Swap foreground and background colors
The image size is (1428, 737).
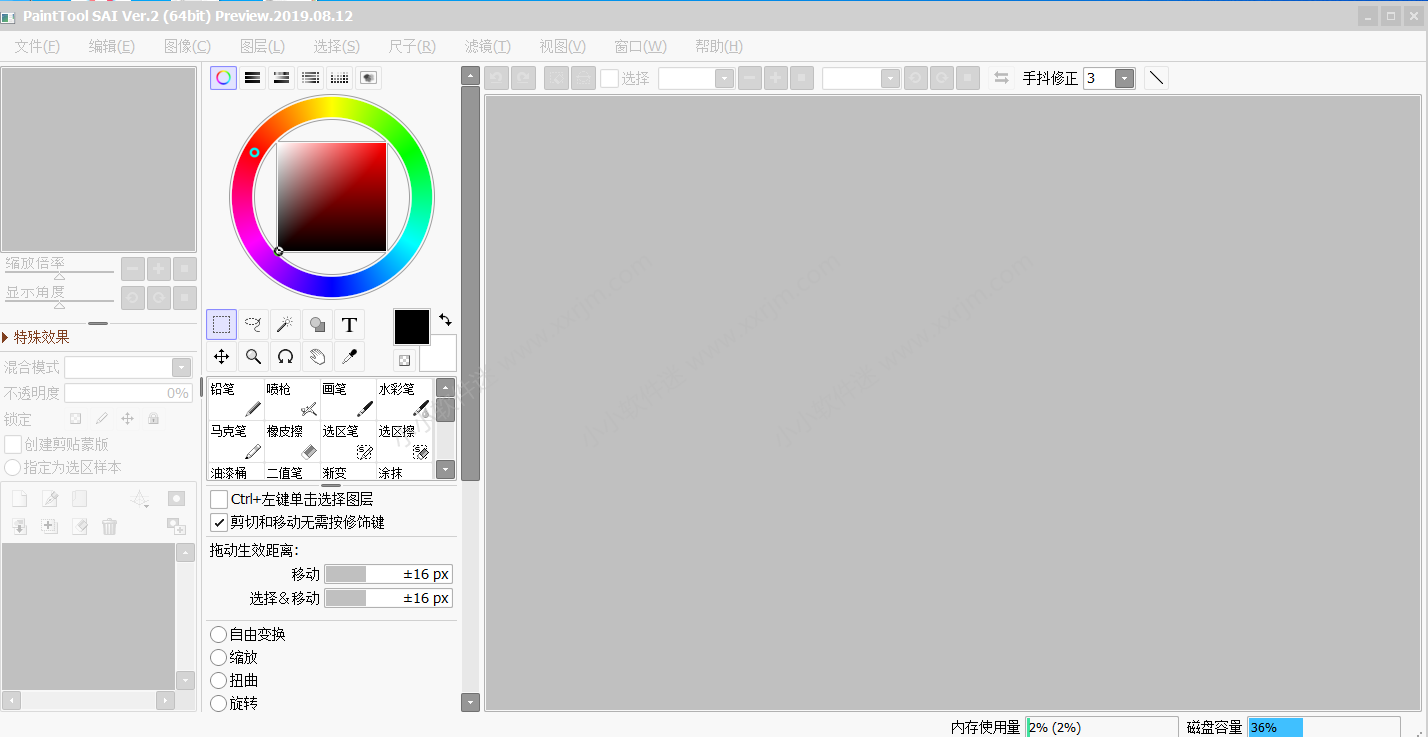point(445,320)
